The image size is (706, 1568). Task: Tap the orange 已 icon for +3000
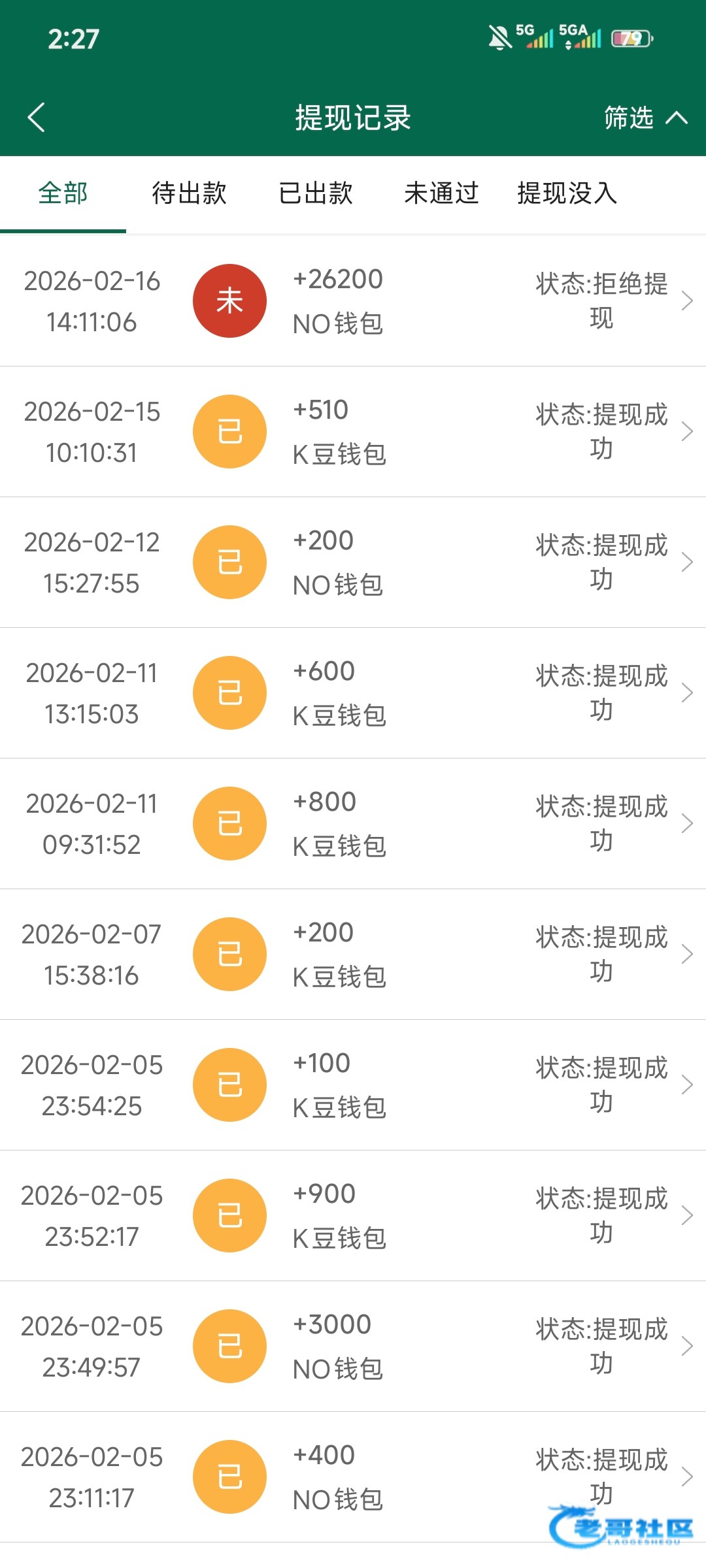pos(229,1346)
